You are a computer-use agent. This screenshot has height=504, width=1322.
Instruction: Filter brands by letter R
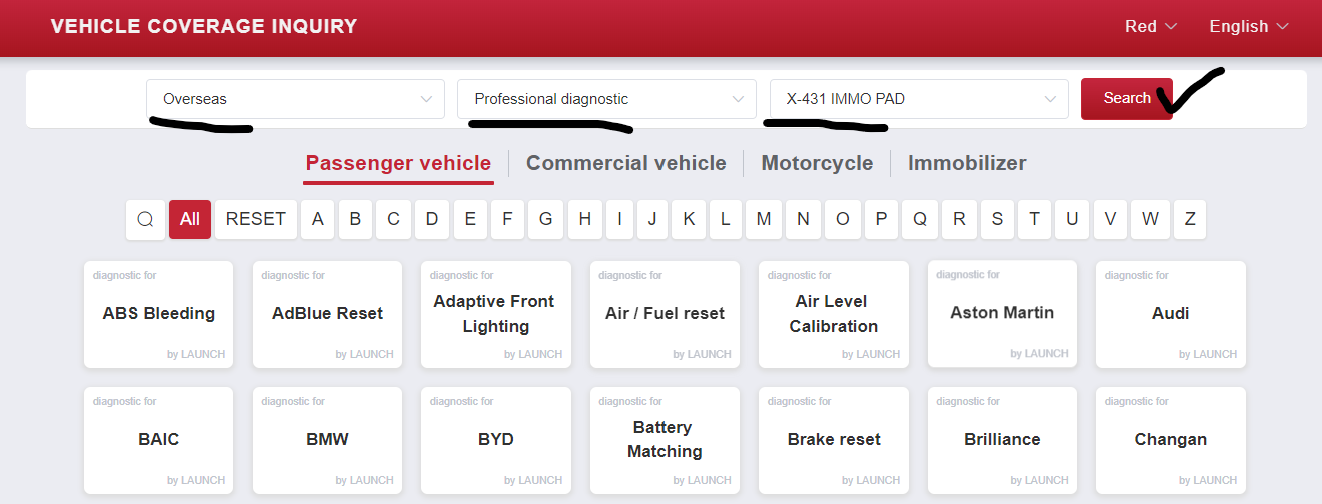[959, 219]
